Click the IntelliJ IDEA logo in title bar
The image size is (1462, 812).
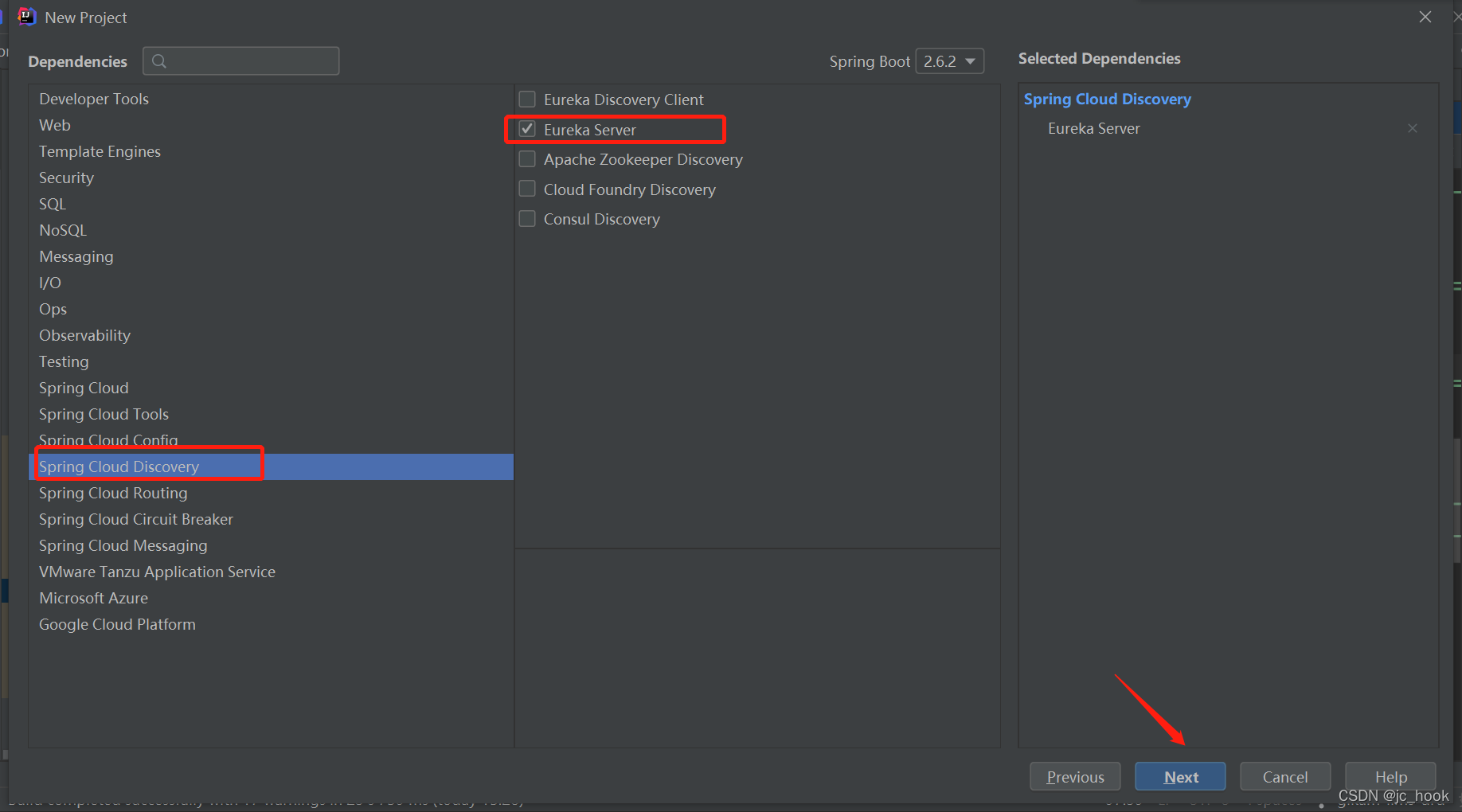pyautogui.click(x=27, y=17)
